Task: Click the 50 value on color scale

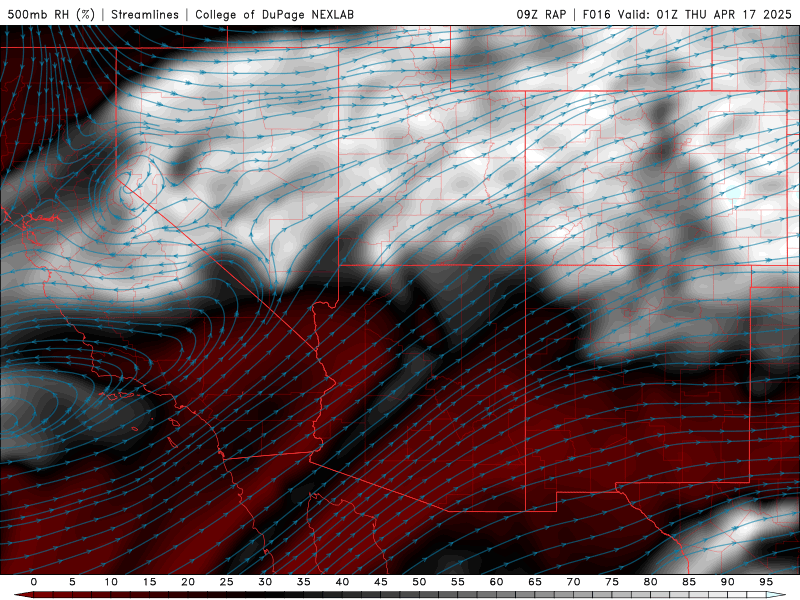Action: point(419,582)
